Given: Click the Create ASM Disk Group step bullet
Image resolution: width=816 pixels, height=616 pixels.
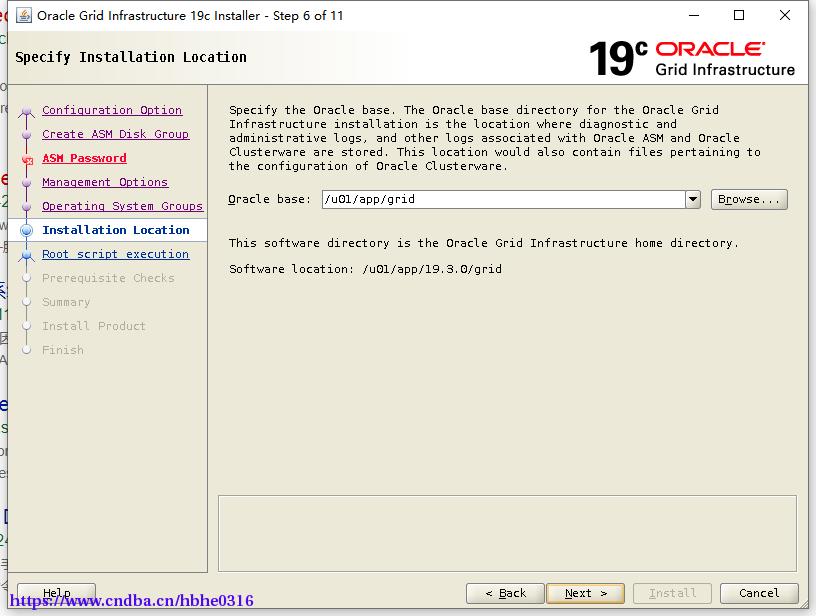Looking at the screenshot, I should [x=27, y=135].
